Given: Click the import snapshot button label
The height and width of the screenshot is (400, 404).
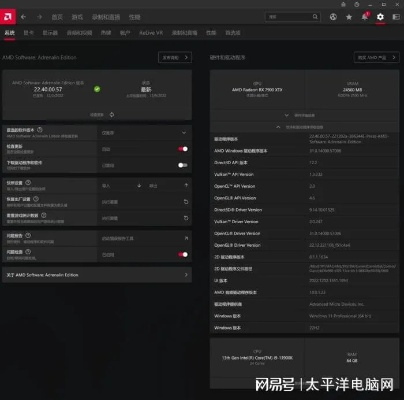Looking at the screenshot, I should tap(106, 186).
